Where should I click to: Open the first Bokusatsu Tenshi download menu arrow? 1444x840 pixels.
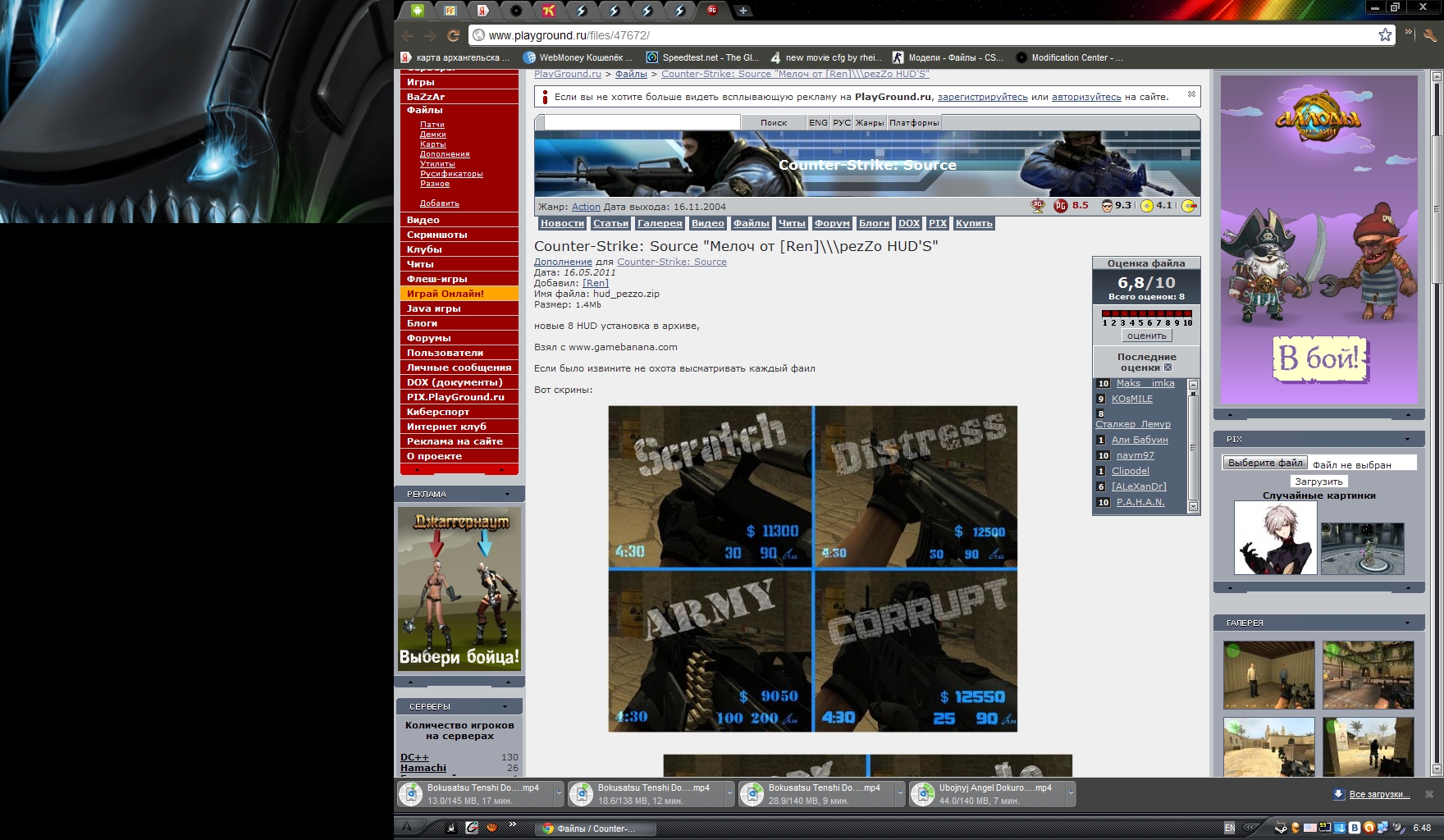click(x=558, y=793)
